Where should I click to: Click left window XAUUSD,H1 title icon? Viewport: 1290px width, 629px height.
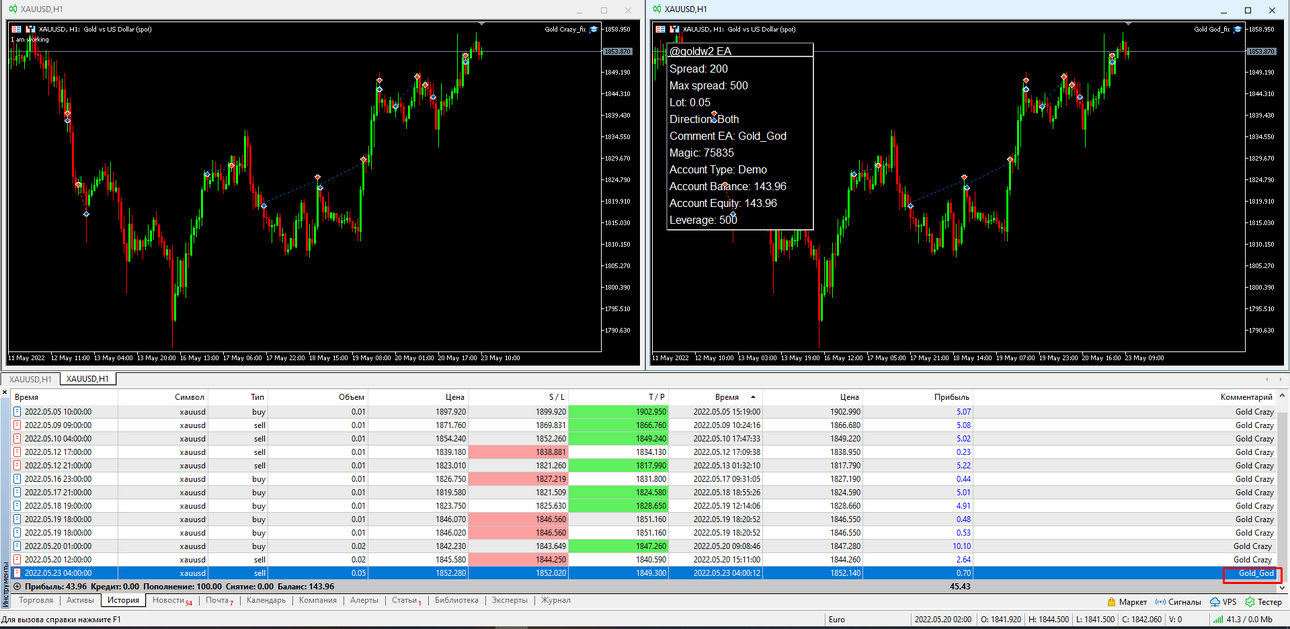(x=12, y=9)
